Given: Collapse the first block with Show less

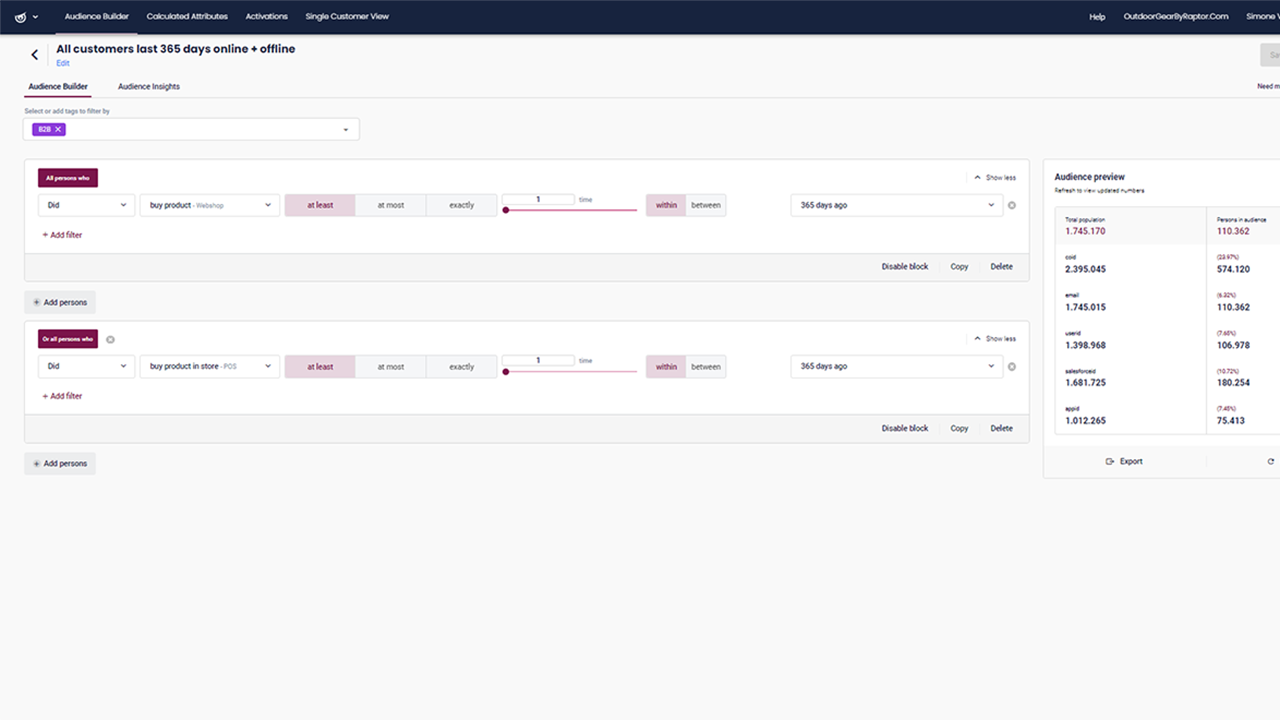Looking at the screenshot, I should pos(995,178).
